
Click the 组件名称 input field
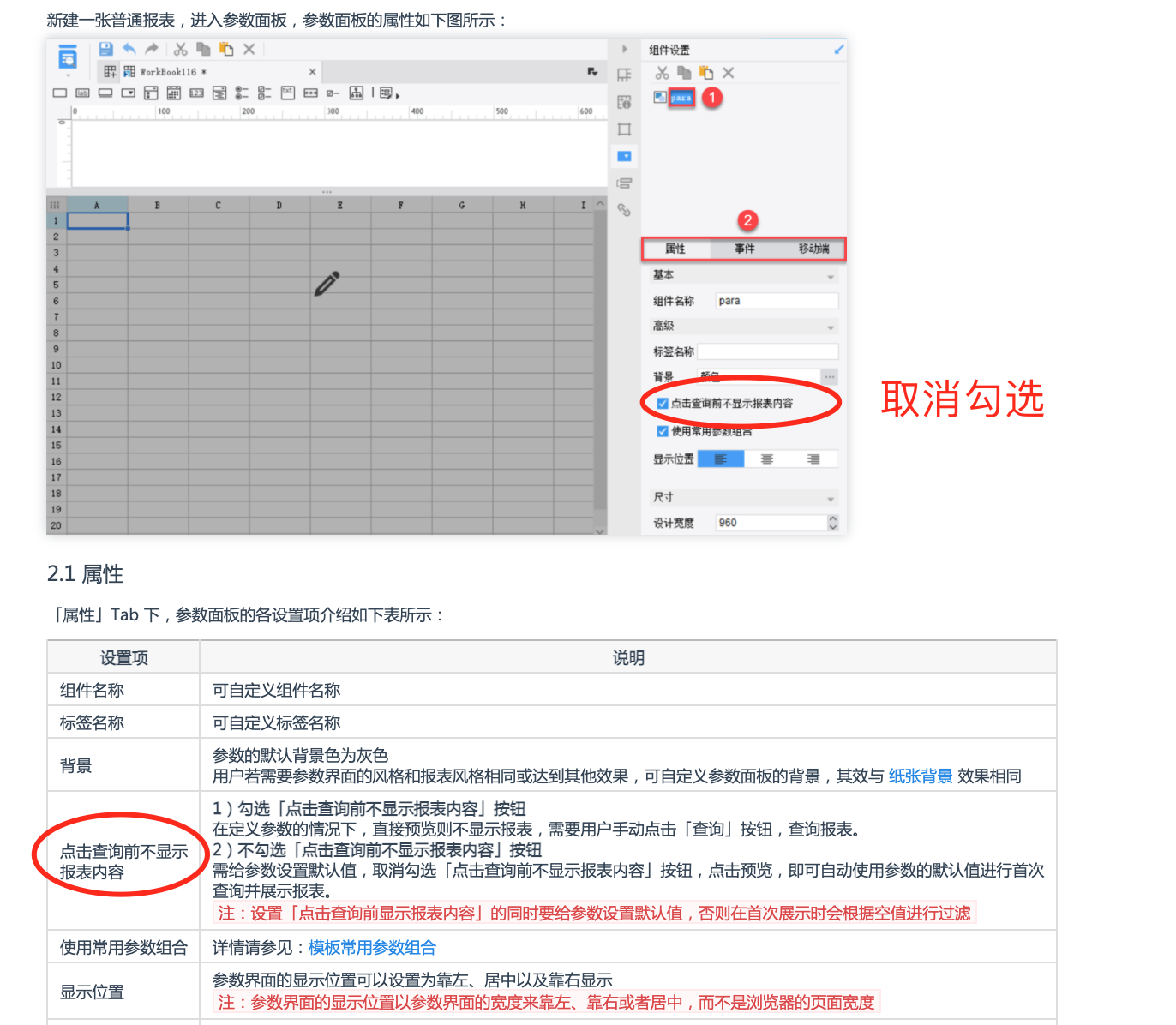click(777, 301)
